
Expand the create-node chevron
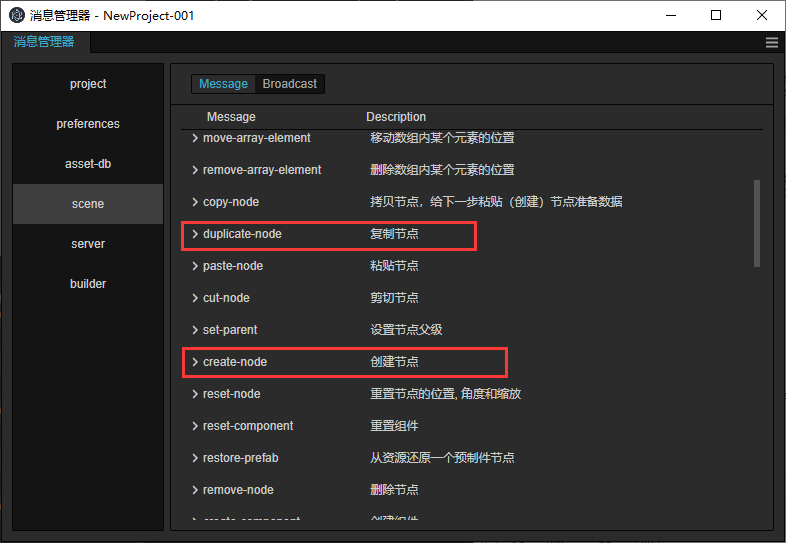pyautogui.click(x=195, y=361)
